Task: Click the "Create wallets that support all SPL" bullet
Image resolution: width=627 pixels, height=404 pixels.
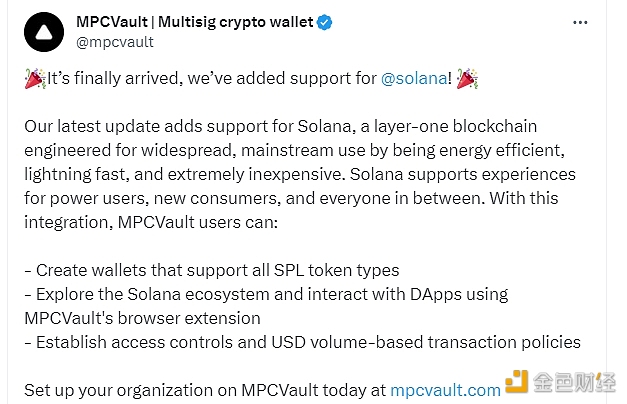Action: click(x=212, y=270)
